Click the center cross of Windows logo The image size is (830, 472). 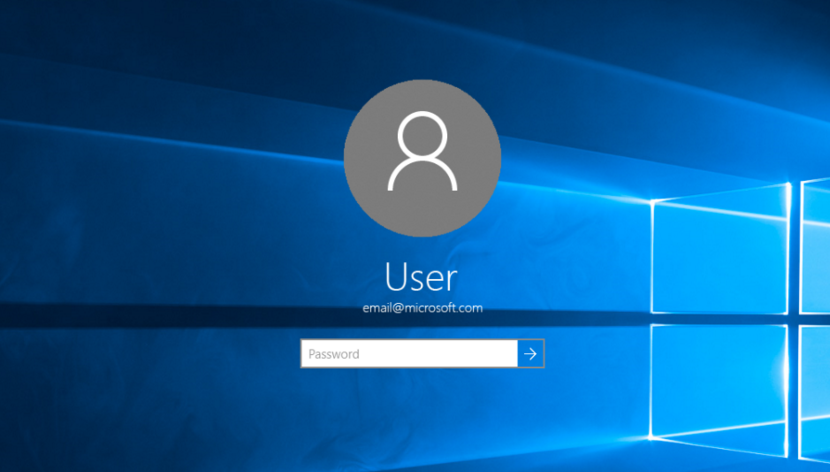[x=794, y=319]
